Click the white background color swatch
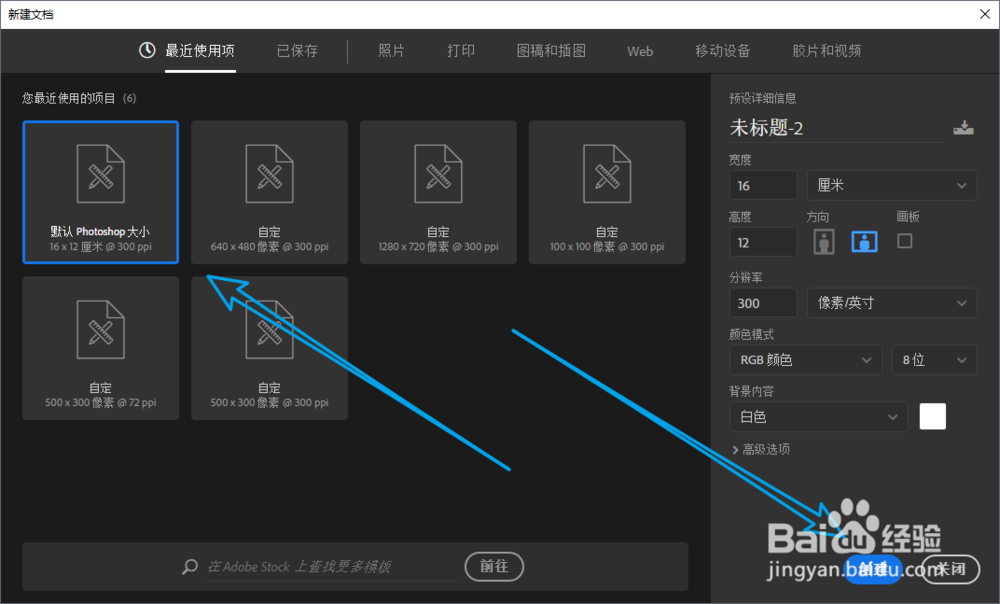Screen dimensions: 1000x604 pyautogui.click(x=932, y=416)
